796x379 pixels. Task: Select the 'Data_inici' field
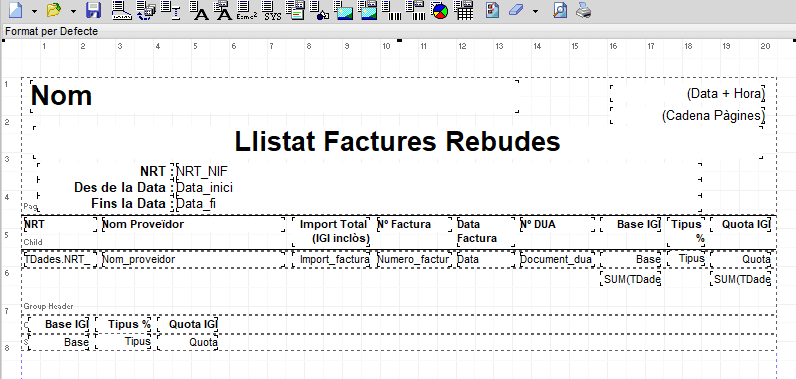tap(438, 188)
